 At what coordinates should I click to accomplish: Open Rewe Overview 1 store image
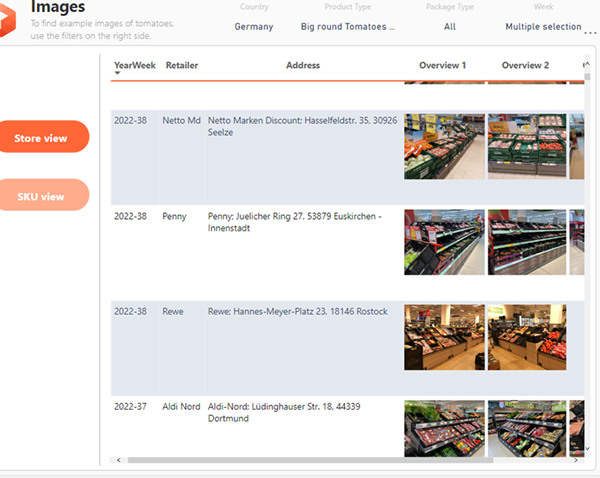click(x=444, y=337)
